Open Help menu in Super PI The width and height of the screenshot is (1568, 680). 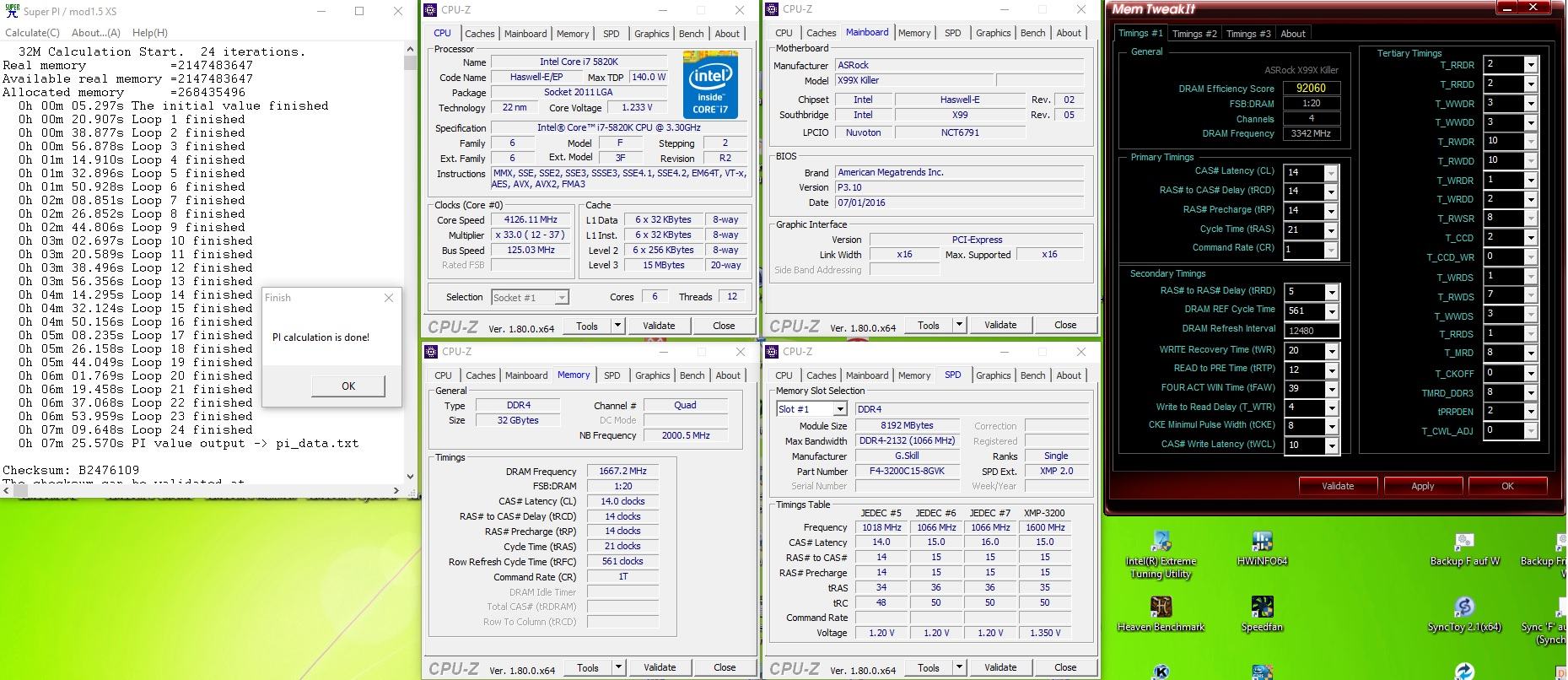point(150,33)
